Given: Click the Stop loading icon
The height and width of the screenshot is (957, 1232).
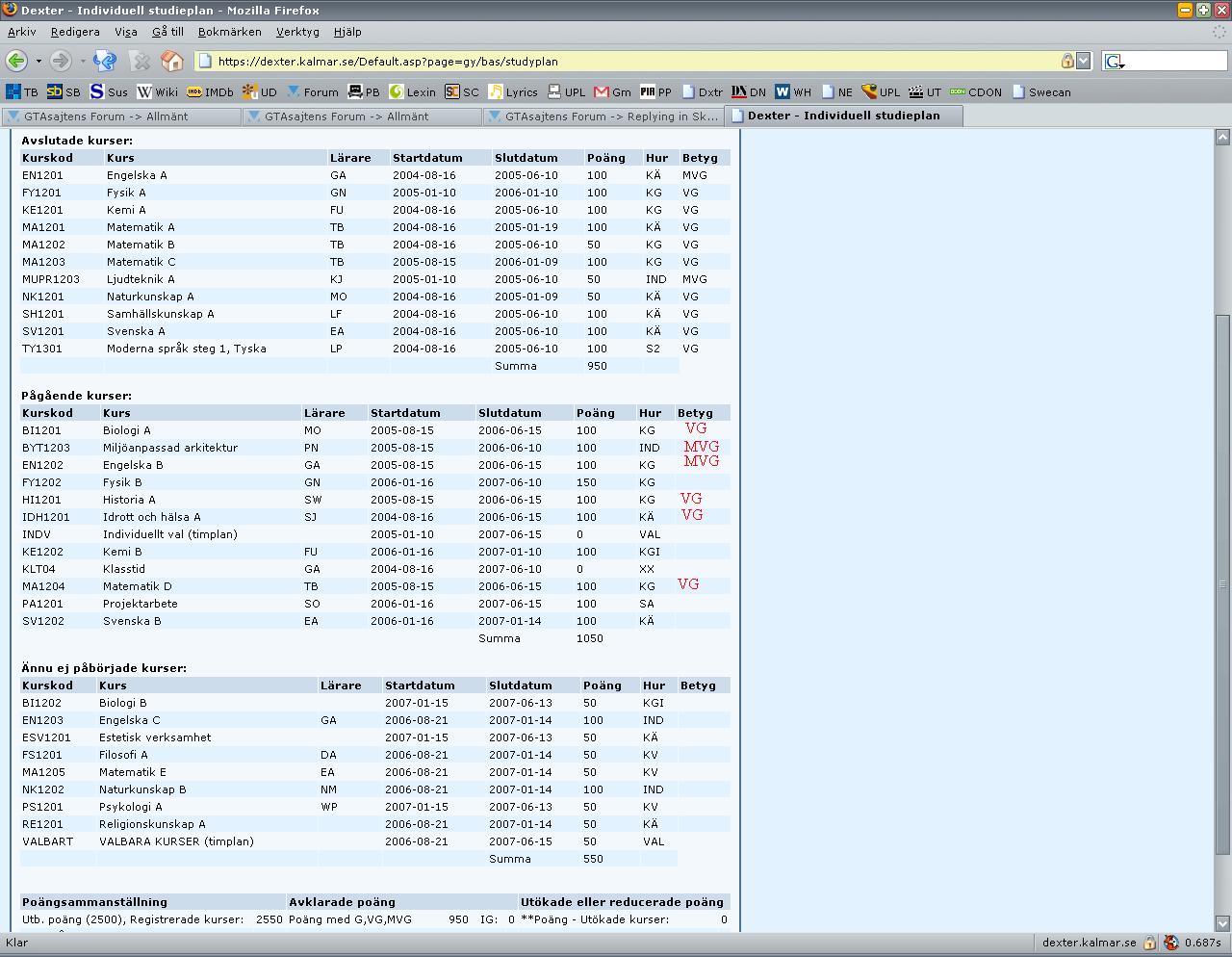Looking at the screenshot, I should (x=141, y=61).
